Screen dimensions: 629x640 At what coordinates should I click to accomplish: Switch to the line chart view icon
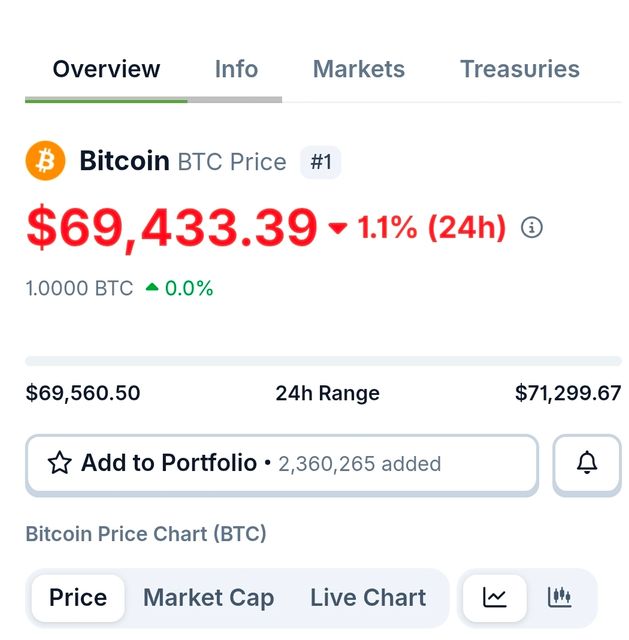tap(495, 598)
